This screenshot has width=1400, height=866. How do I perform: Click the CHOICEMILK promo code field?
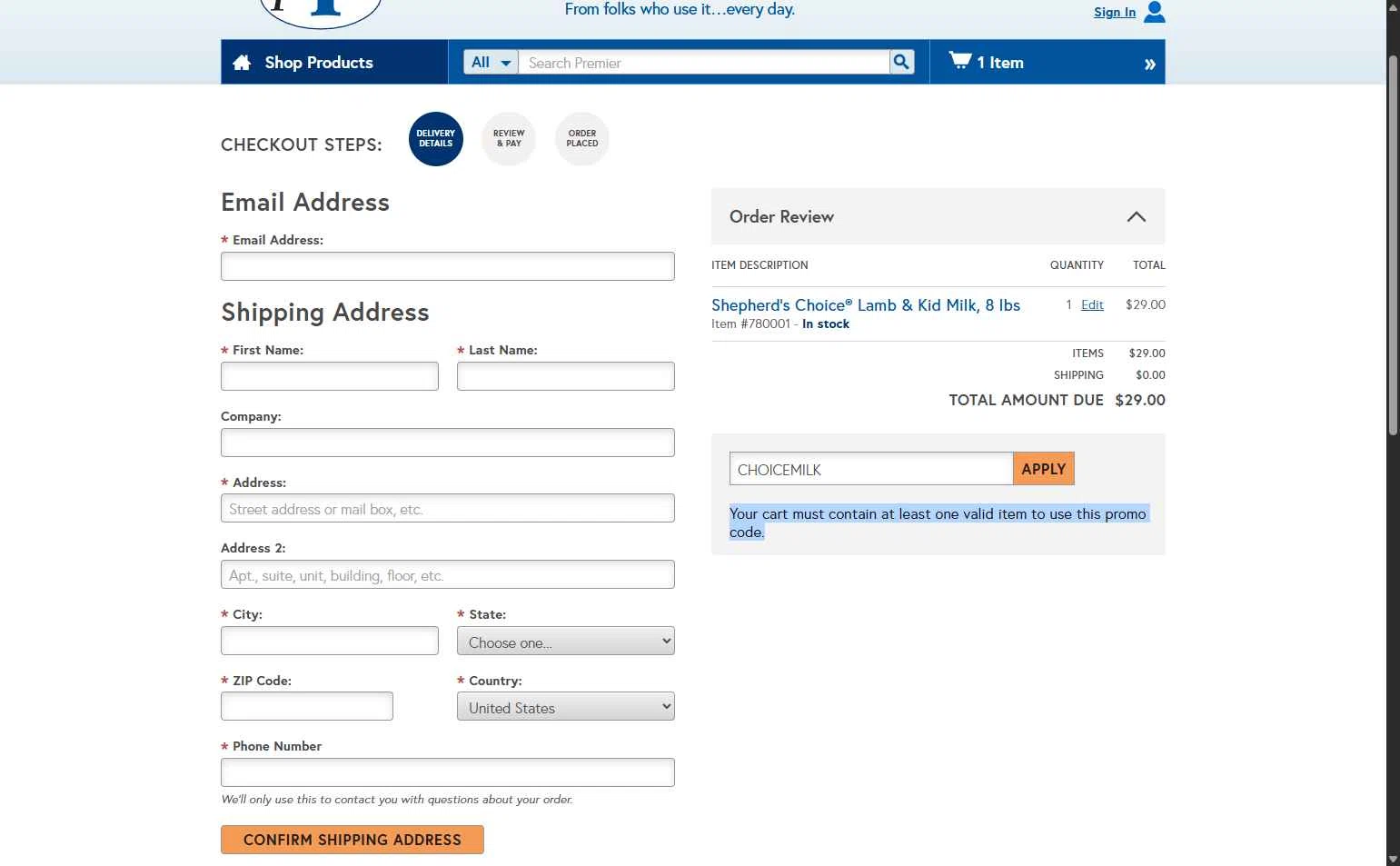871,469
